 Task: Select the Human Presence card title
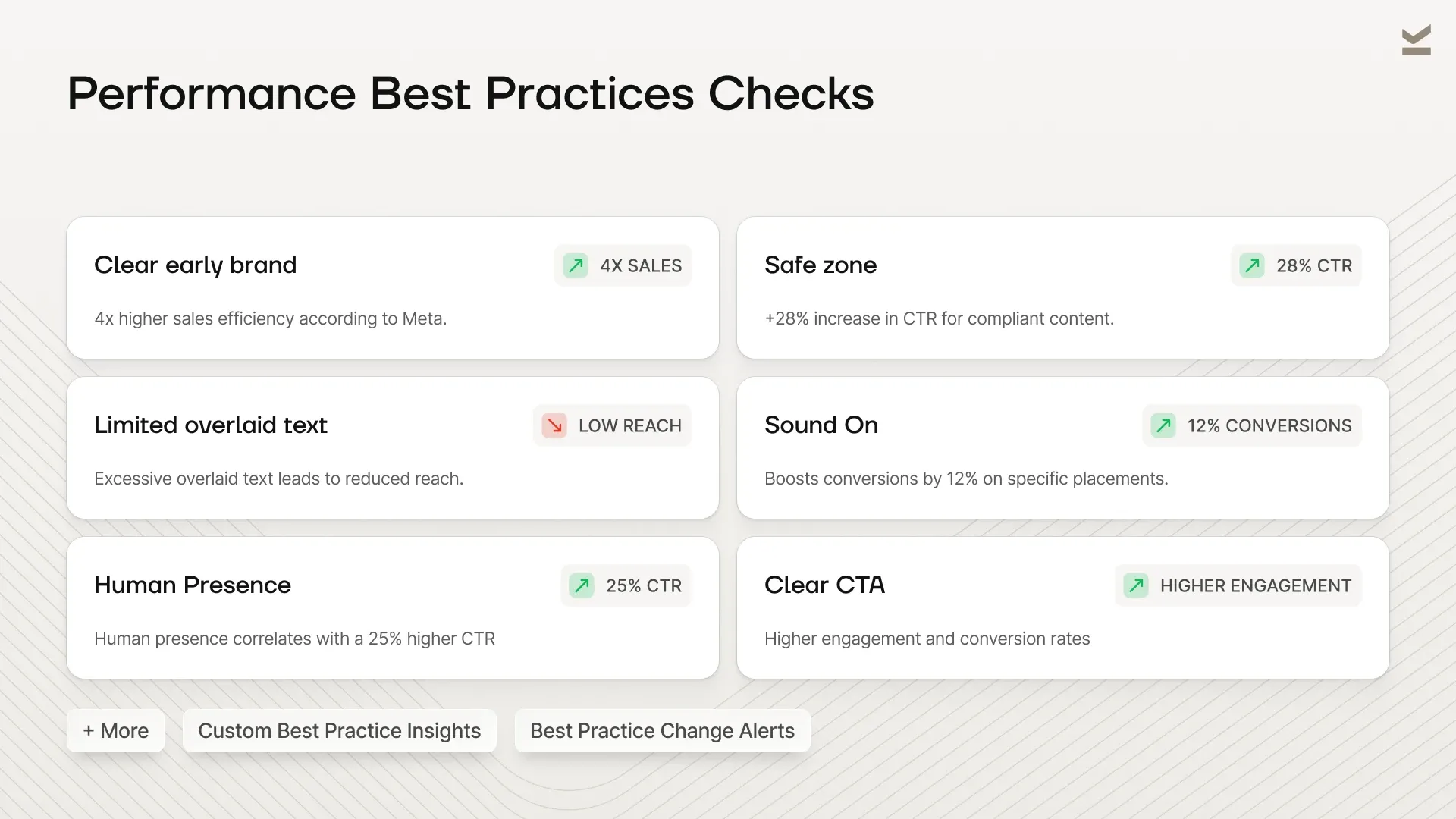193,585
